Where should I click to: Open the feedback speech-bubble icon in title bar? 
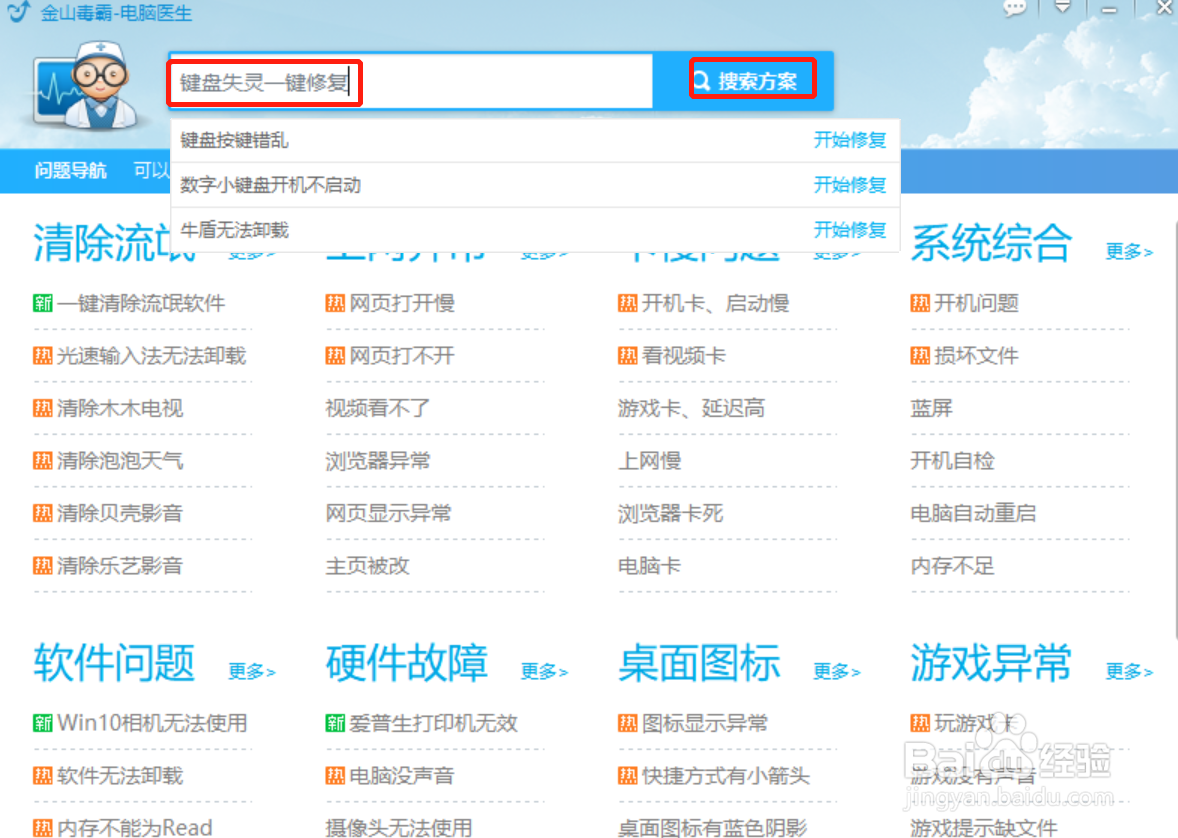[1013, 8]
